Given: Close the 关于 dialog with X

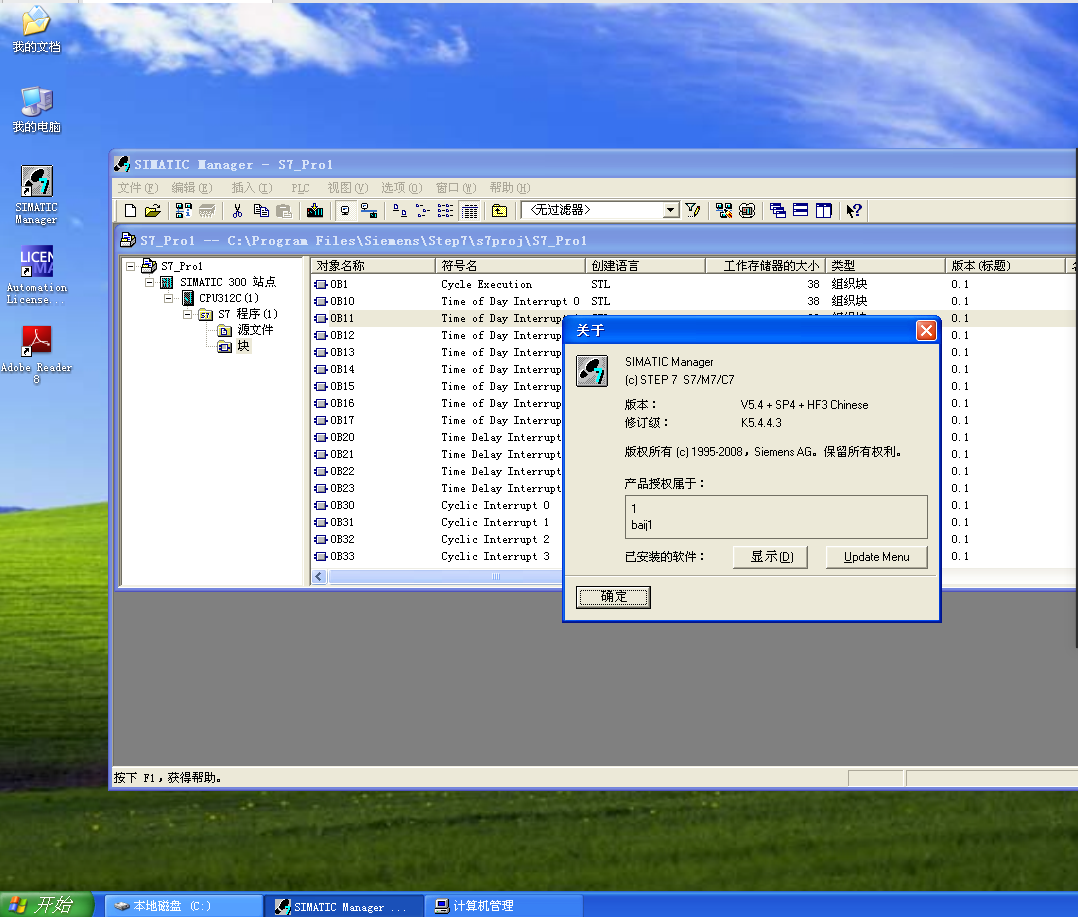Looking at the screenshot, I should click(926, 331).
